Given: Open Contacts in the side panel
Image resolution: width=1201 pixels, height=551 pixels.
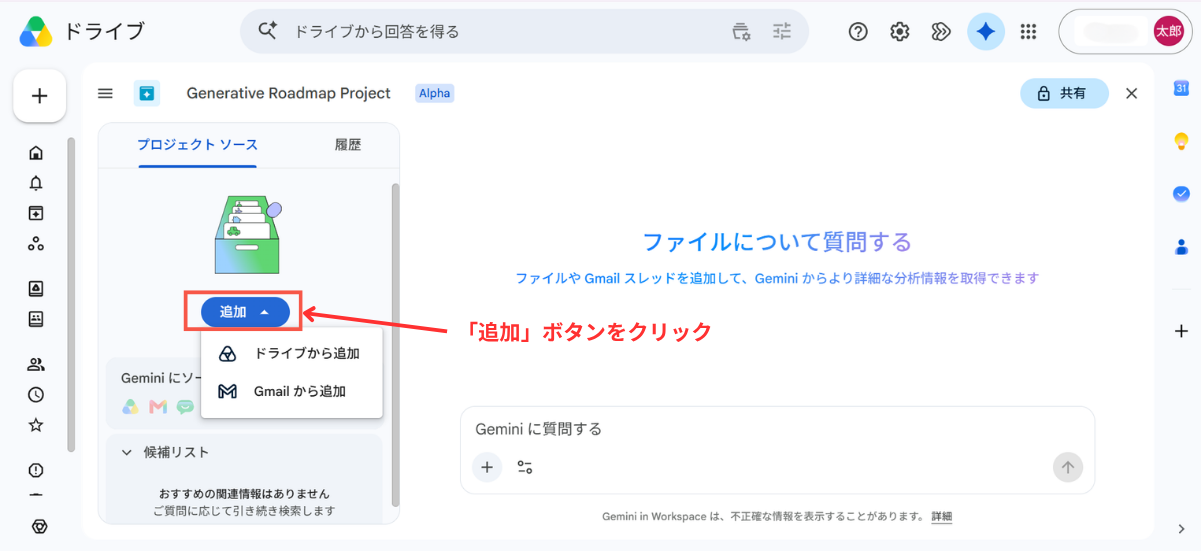Looking at the screenshot, I should point(1181,246).
